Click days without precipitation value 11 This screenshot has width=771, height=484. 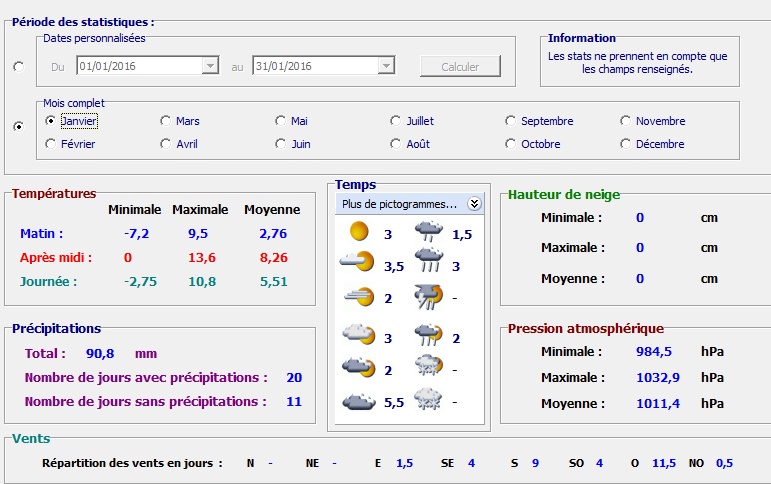click(x=294, y=402)
